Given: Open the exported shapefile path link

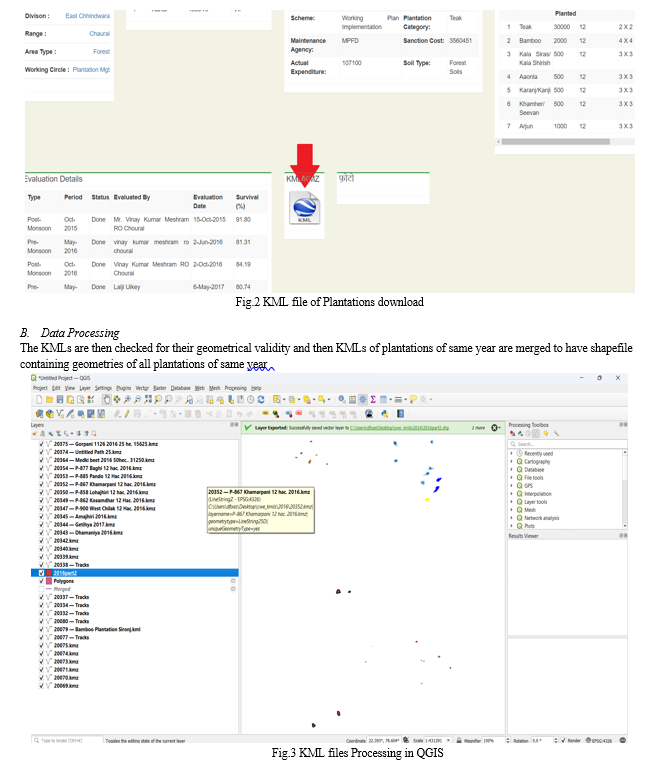Looking at the screenshot, I should (x=399, y=428).
